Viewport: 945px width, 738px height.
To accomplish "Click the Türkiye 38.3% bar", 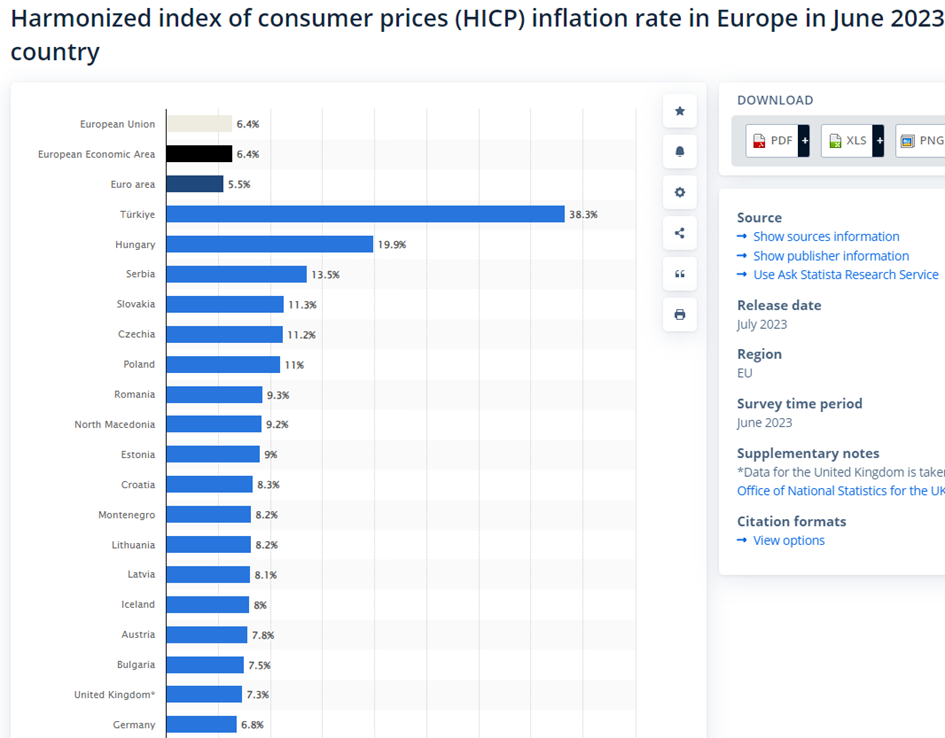I will pos(365,214).
